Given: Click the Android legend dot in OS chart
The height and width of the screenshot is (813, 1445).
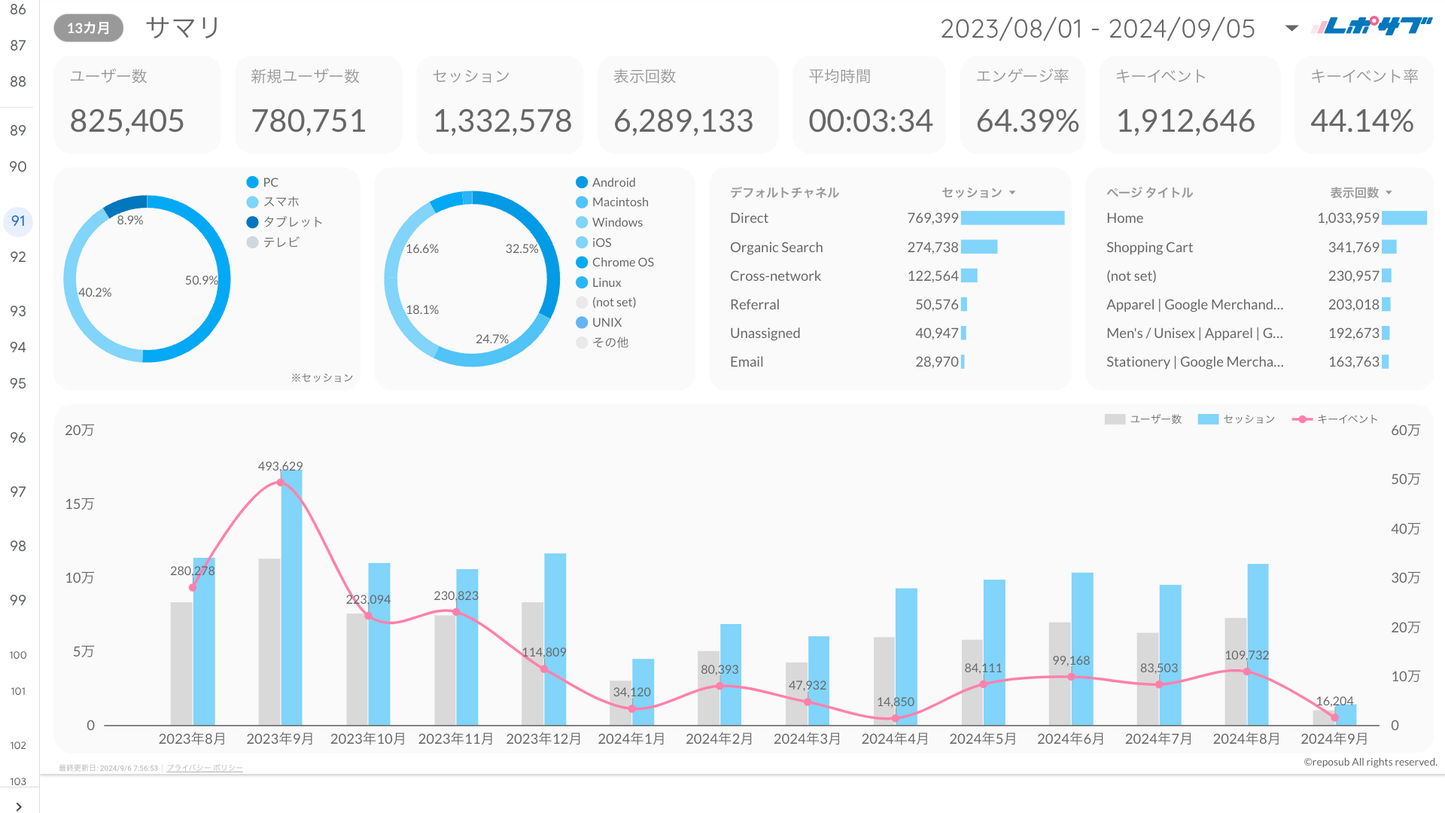Looking at the screenshot, I should (x=582, y=182).
